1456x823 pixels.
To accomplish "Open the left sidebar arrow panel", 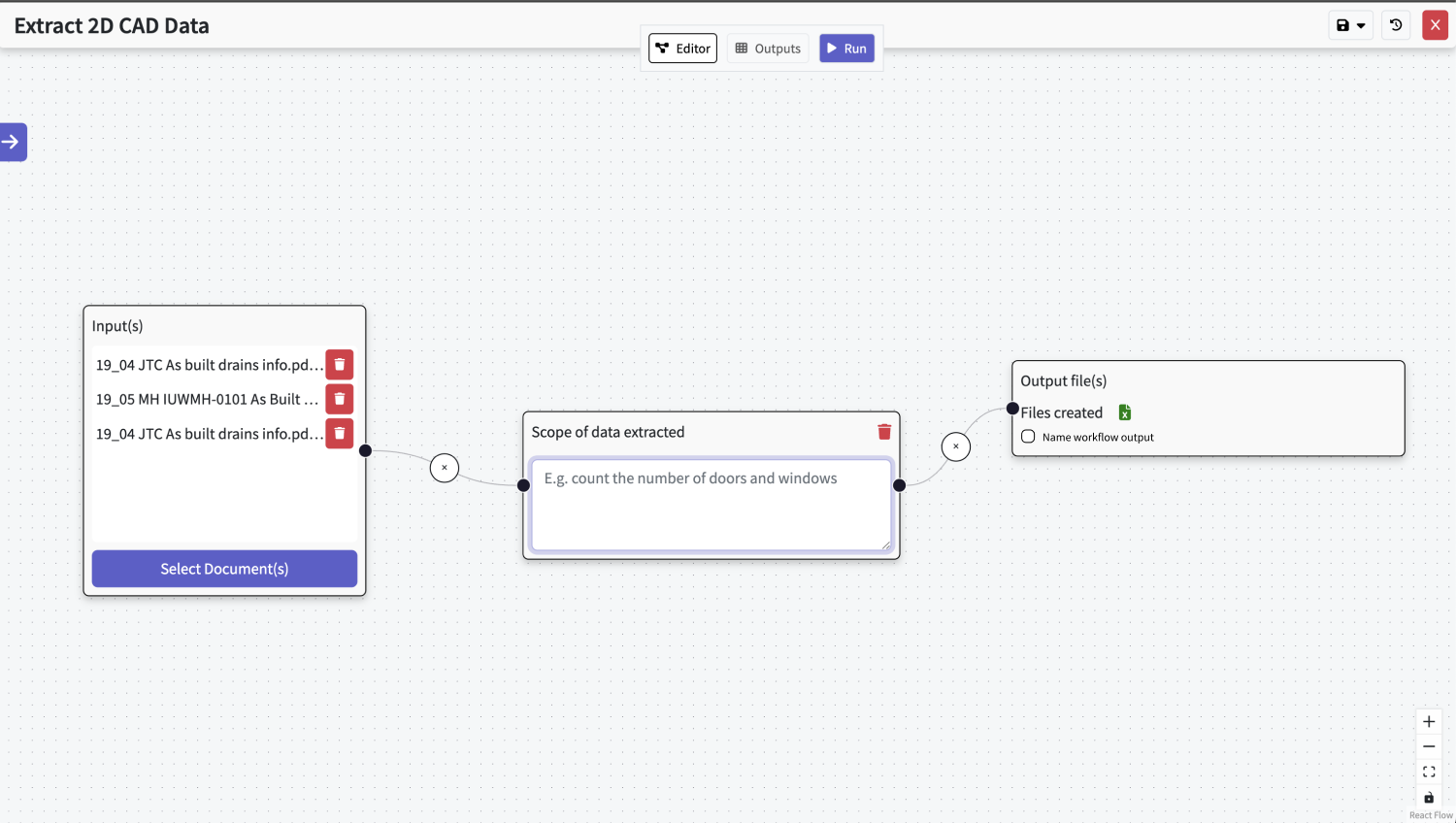I will click(12, 142).
